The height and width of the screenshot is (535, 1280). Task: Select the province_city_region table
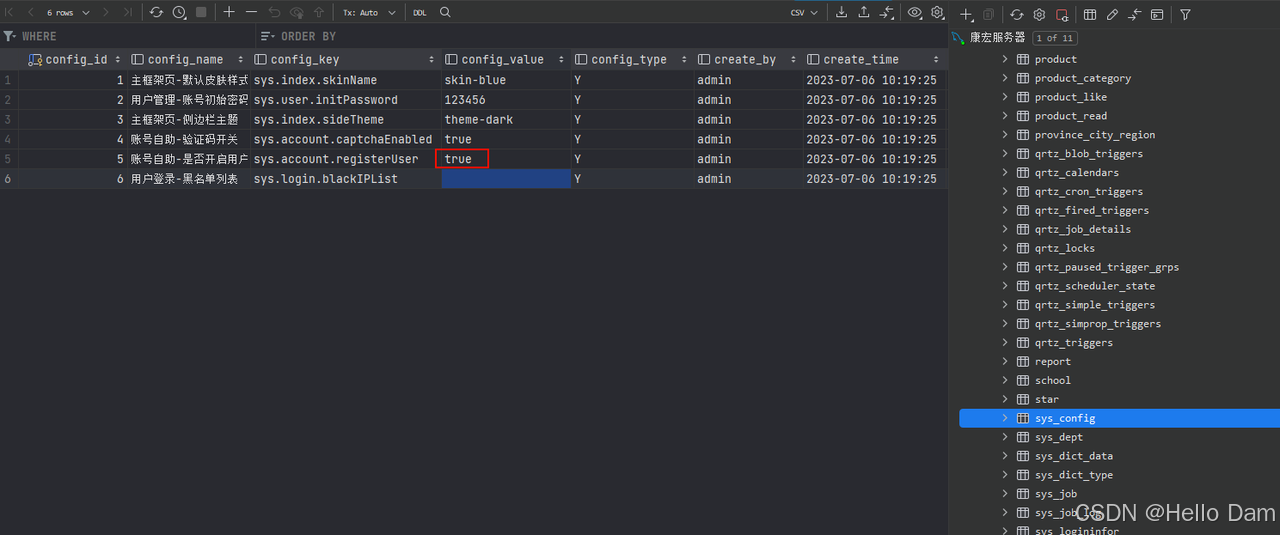click(1095, 135)
